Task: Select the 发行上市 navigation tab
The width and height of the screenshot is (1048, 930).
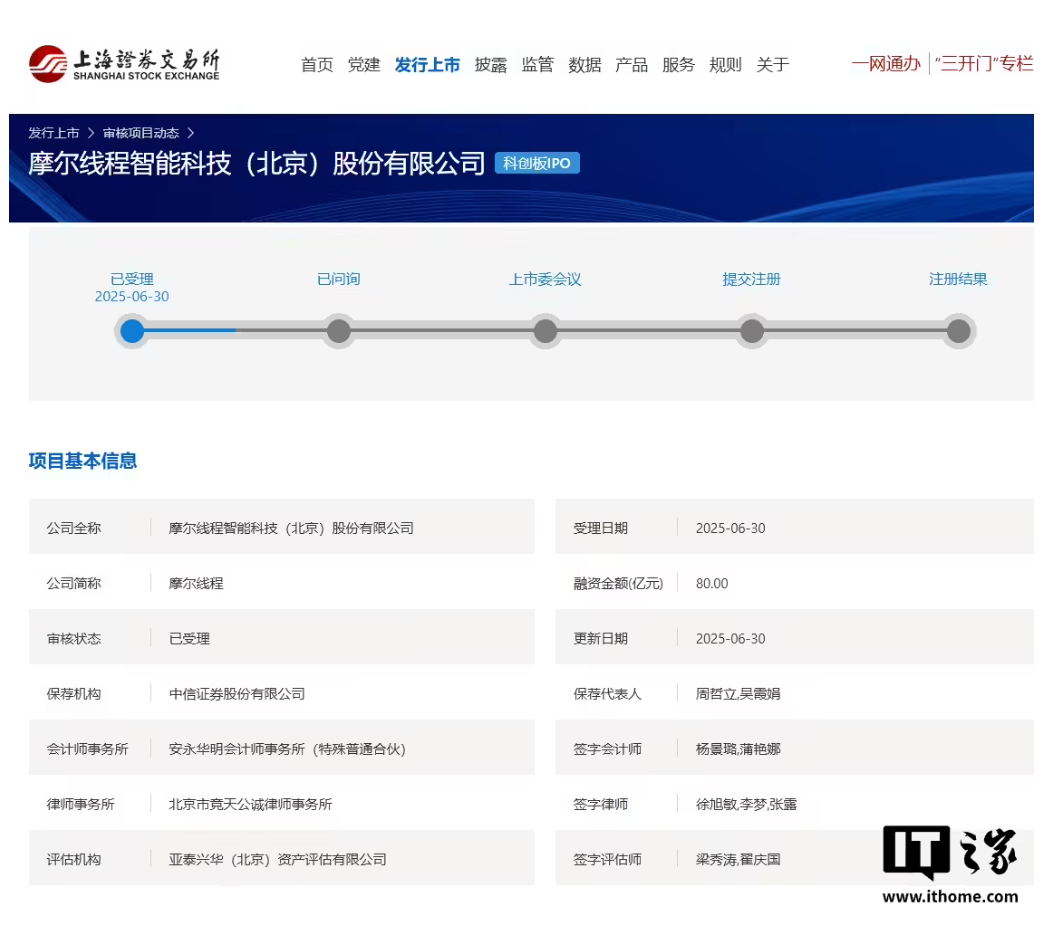Action: 427,65
